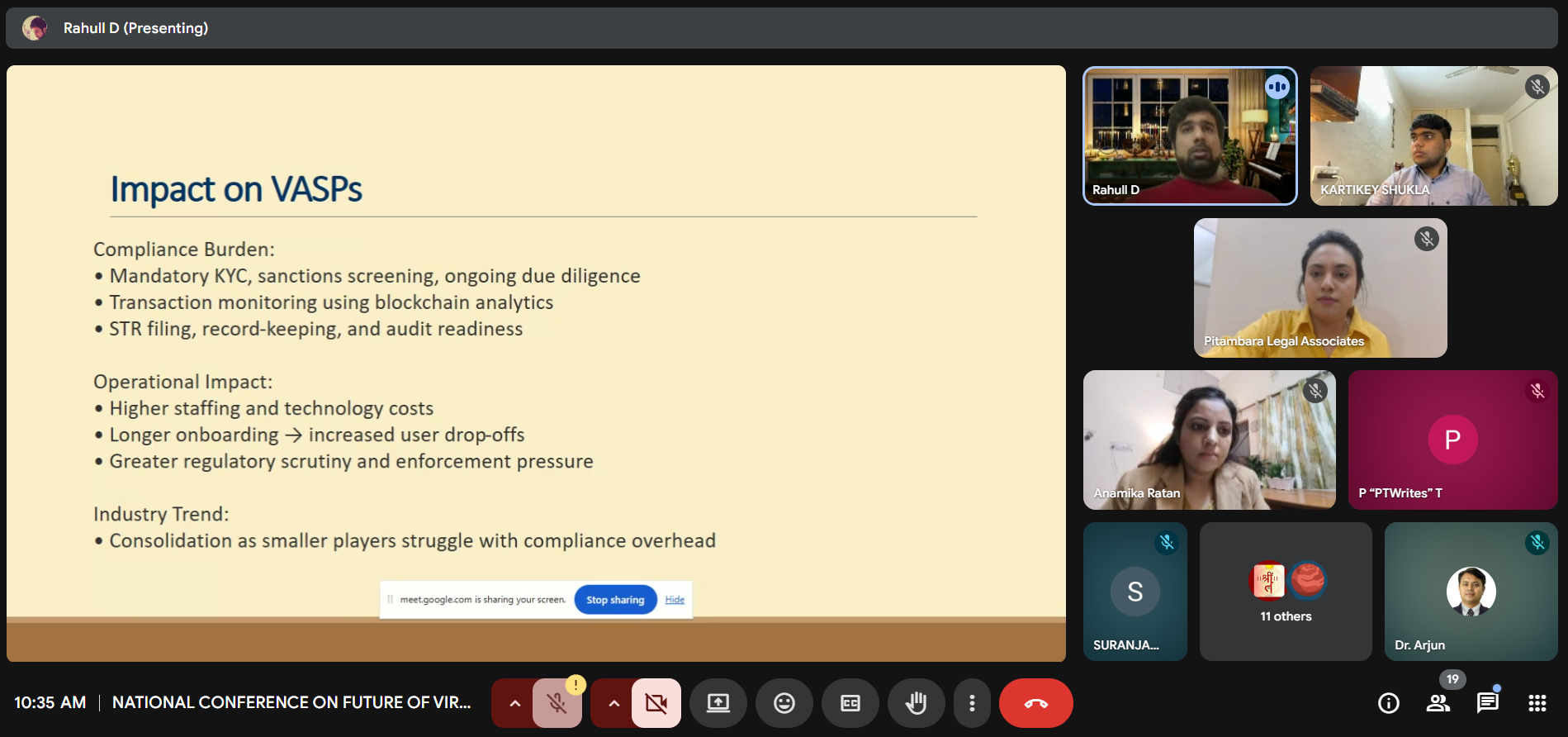Open more options three-dot menu
The height and width of the screenshot is (737, 1568).
click(x=972, y=703)
